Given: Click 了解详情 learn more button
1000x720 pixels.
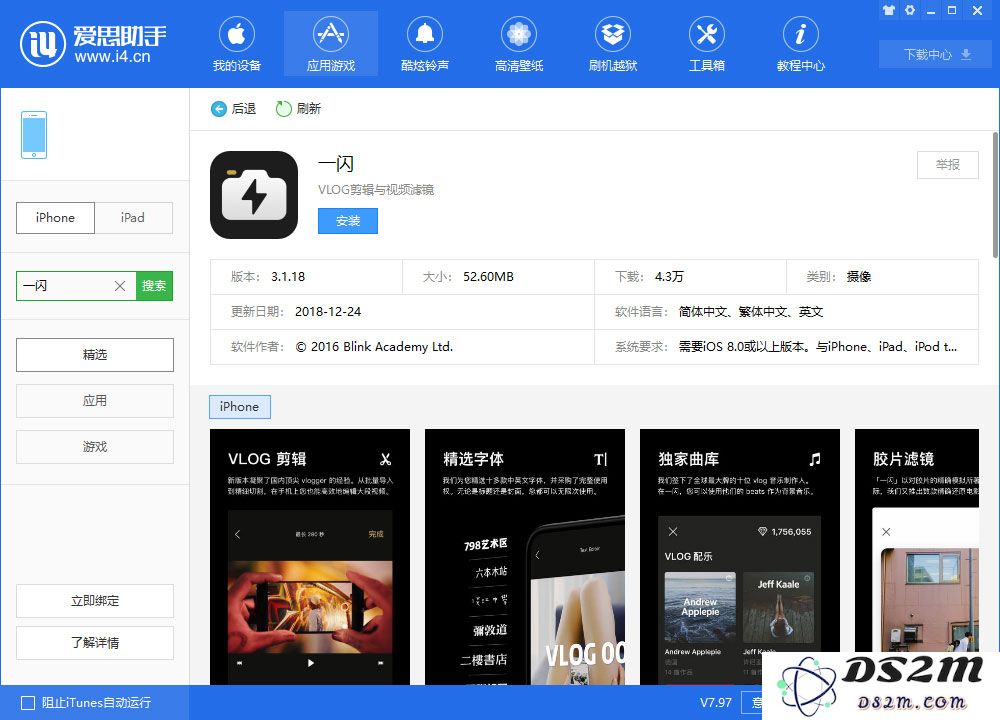Looking at the screenshot, I should tap(95, 643).
